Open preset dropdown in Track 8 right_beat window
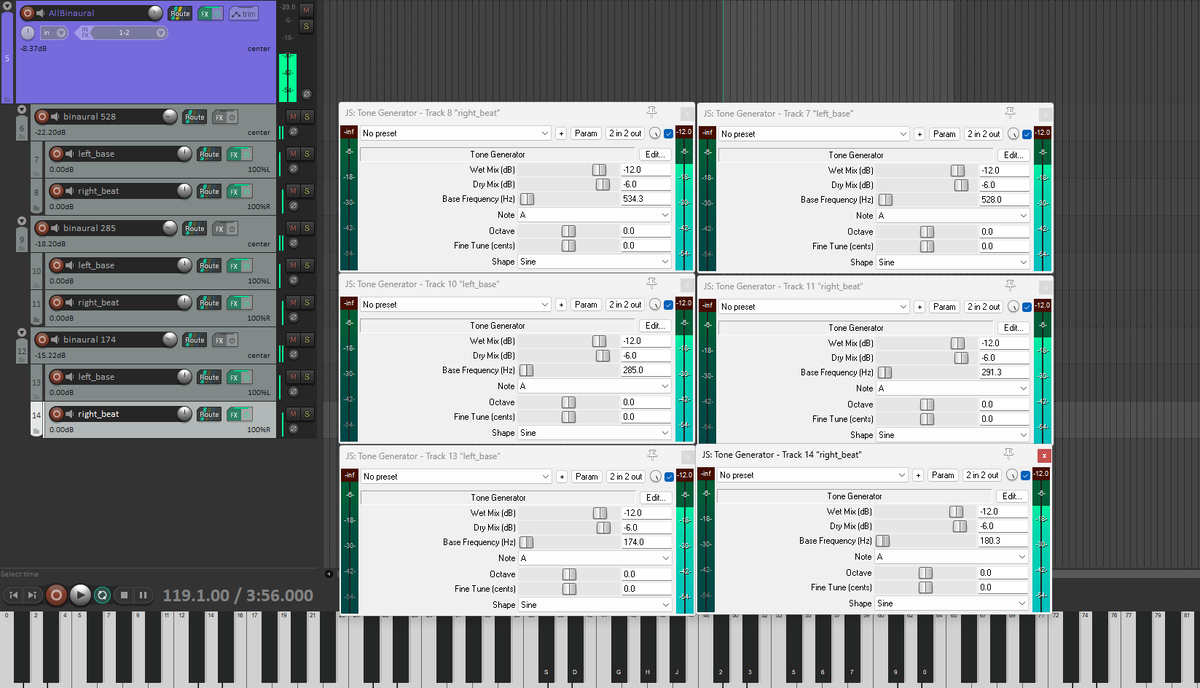Image resolution: width=1200 pixels, height=688 pixels. pyautogui.click(x=455, y=134)
